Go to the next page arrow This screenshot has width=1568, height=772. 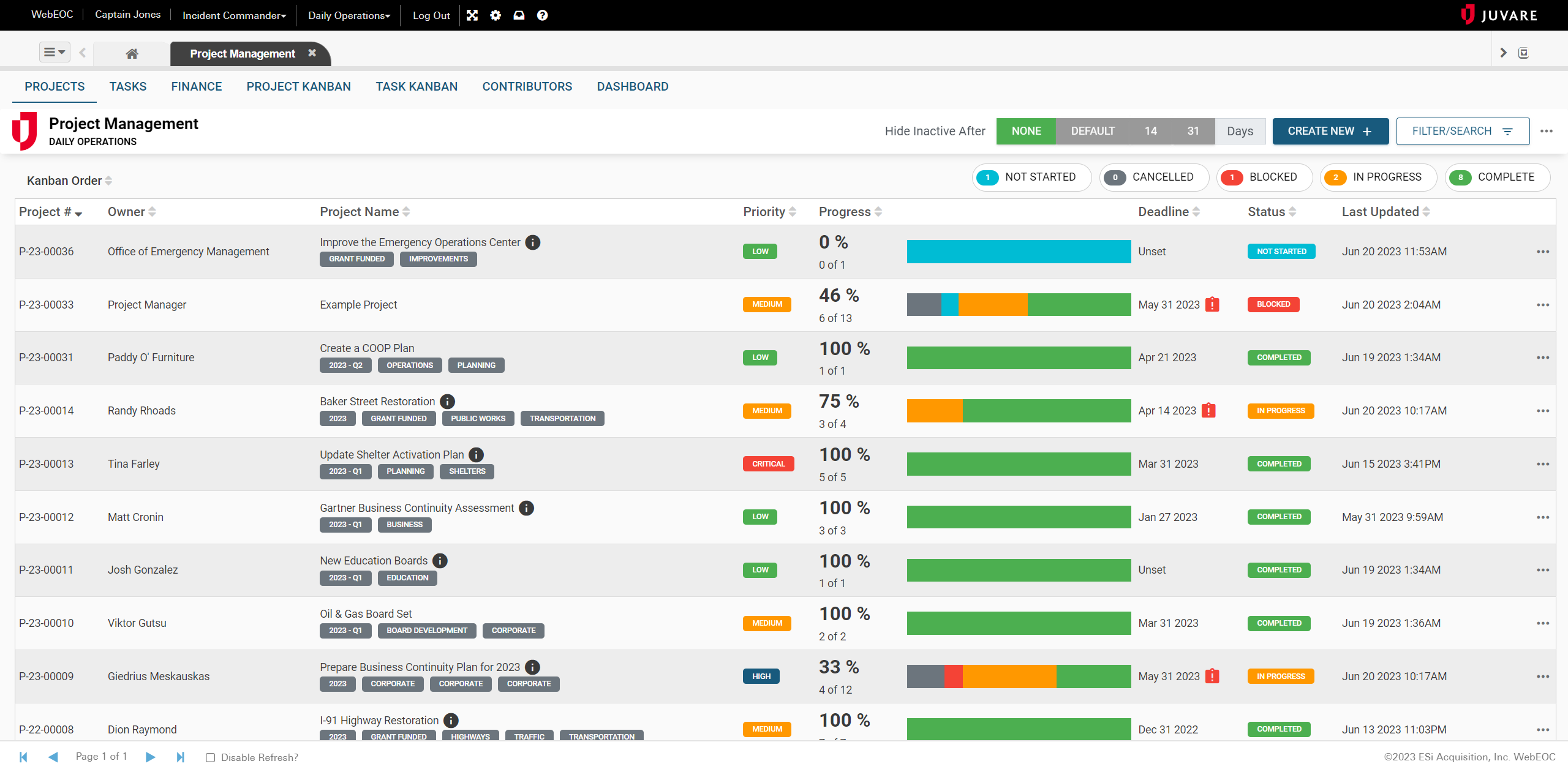150,757
